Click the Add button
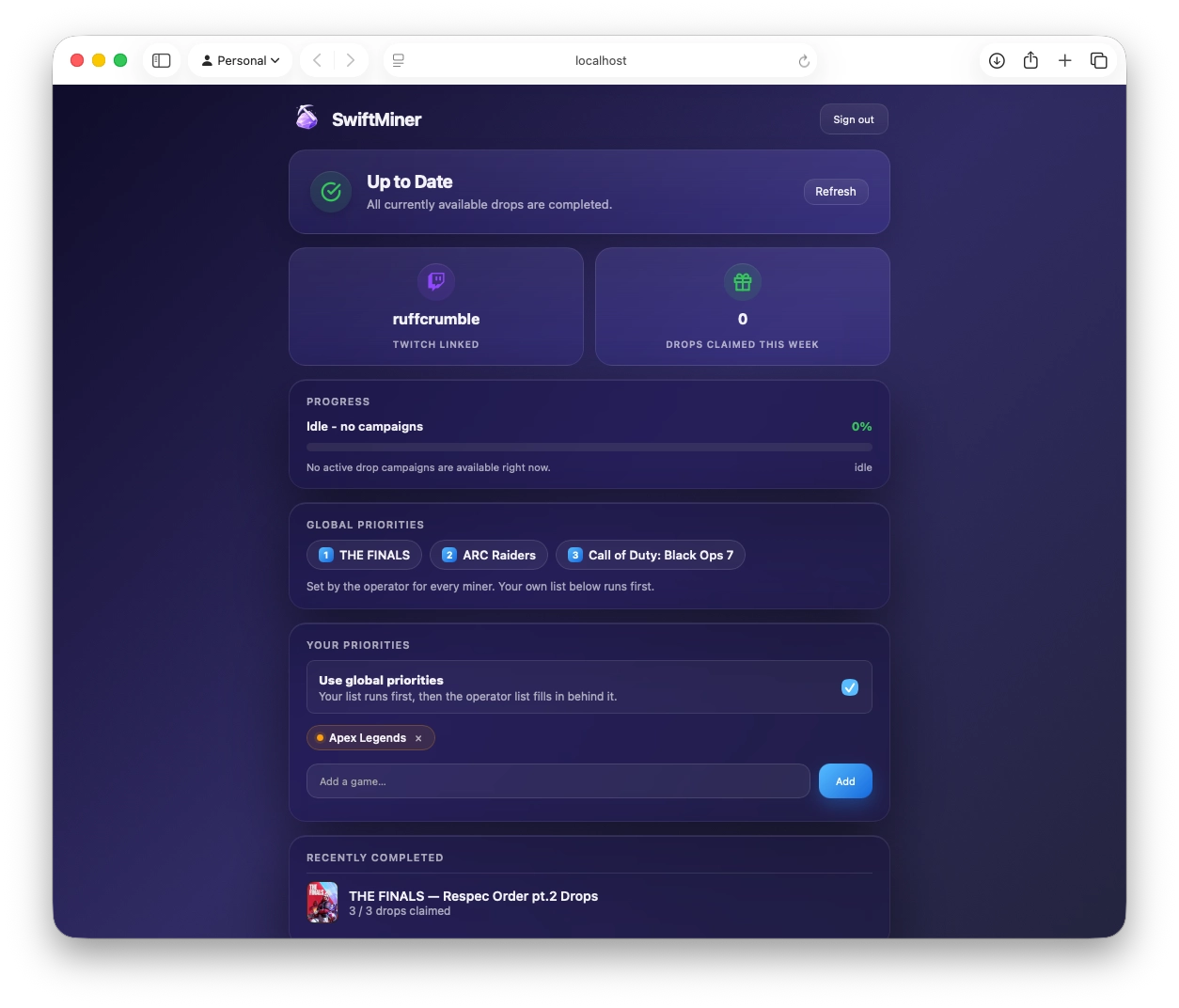 (x=845, y=781)
